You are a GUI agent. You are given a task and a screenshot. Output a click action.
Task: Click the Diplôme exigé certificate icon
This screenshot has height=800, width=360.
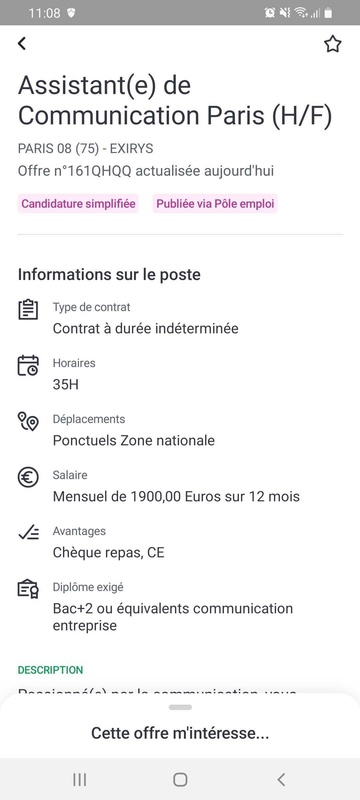pos(28,589)
